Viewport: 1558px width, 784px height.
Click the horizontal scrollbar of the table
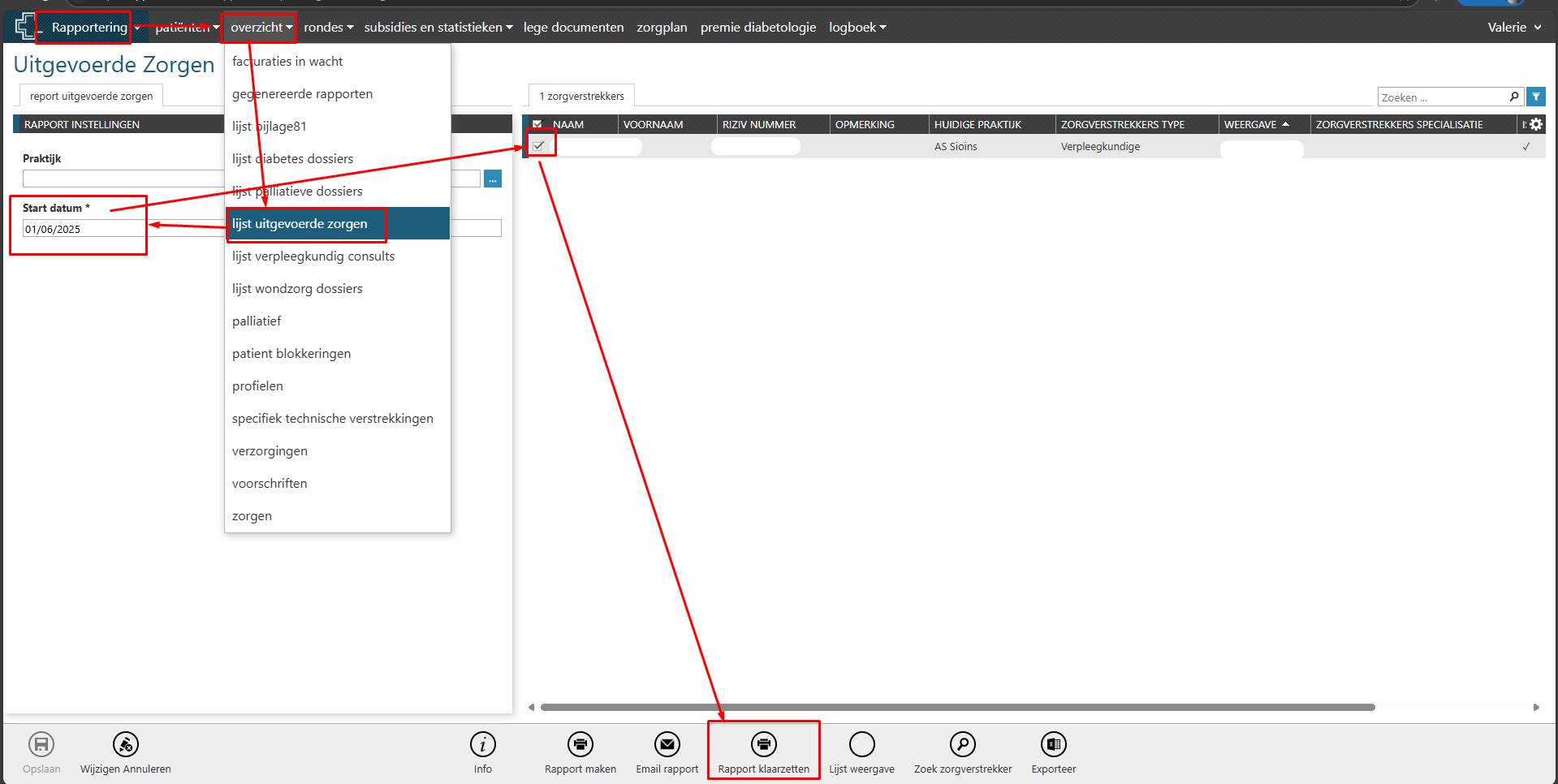pyautogui.click(x=957, y=707)
